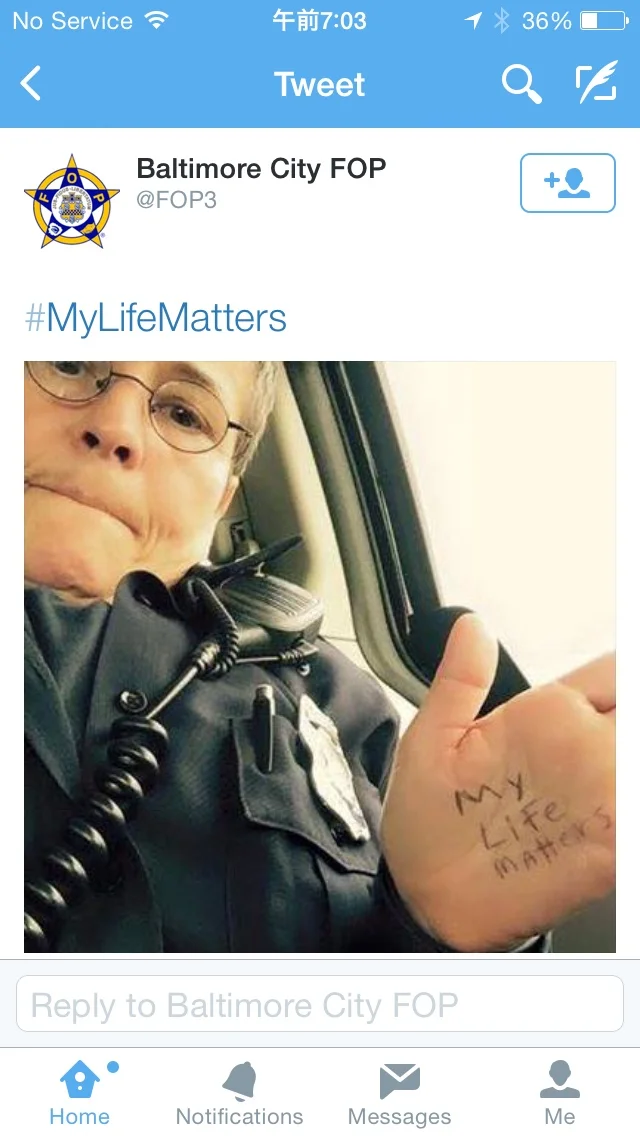
Task: Tap the Wi-Fi signal status icon
Action: pyautogui.click(x=154, y=20)
